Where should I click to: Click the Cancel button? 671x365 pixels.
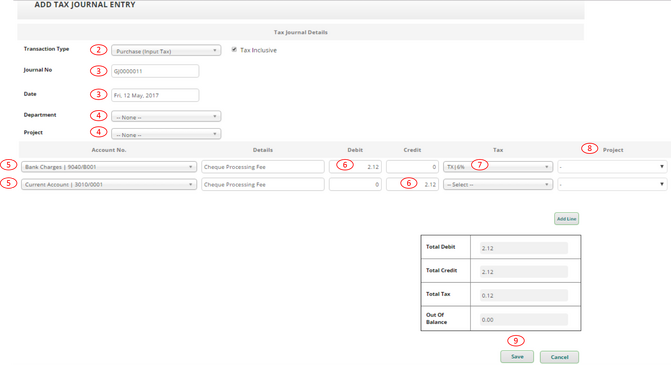point(559,357)
